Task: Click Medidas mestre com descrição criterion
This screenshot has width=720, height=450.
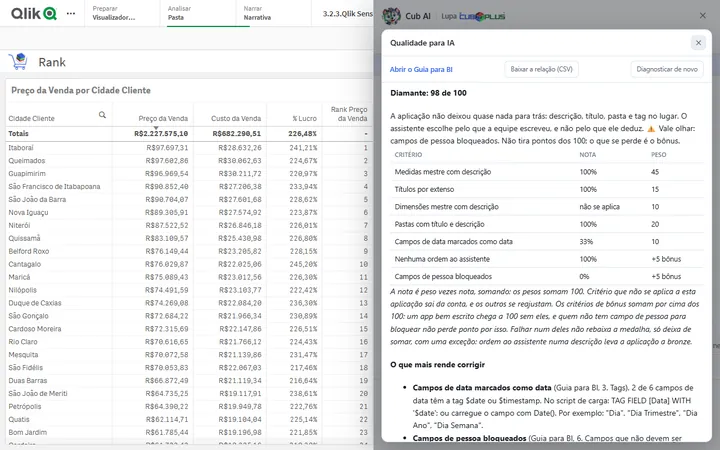Action: pyautogui.click(x=546, y=172)
